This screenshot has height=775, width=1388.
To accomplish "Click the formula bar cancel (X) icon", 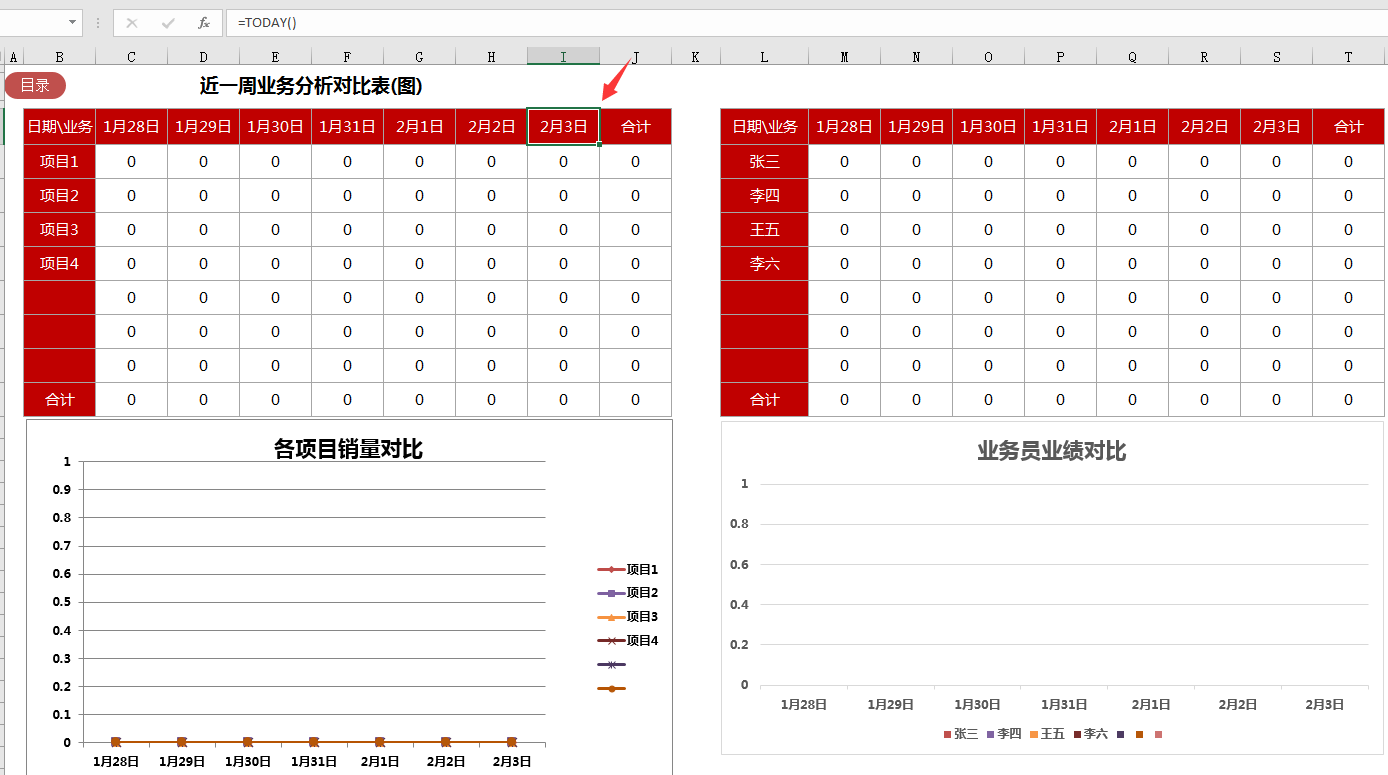I will [132, 22].
